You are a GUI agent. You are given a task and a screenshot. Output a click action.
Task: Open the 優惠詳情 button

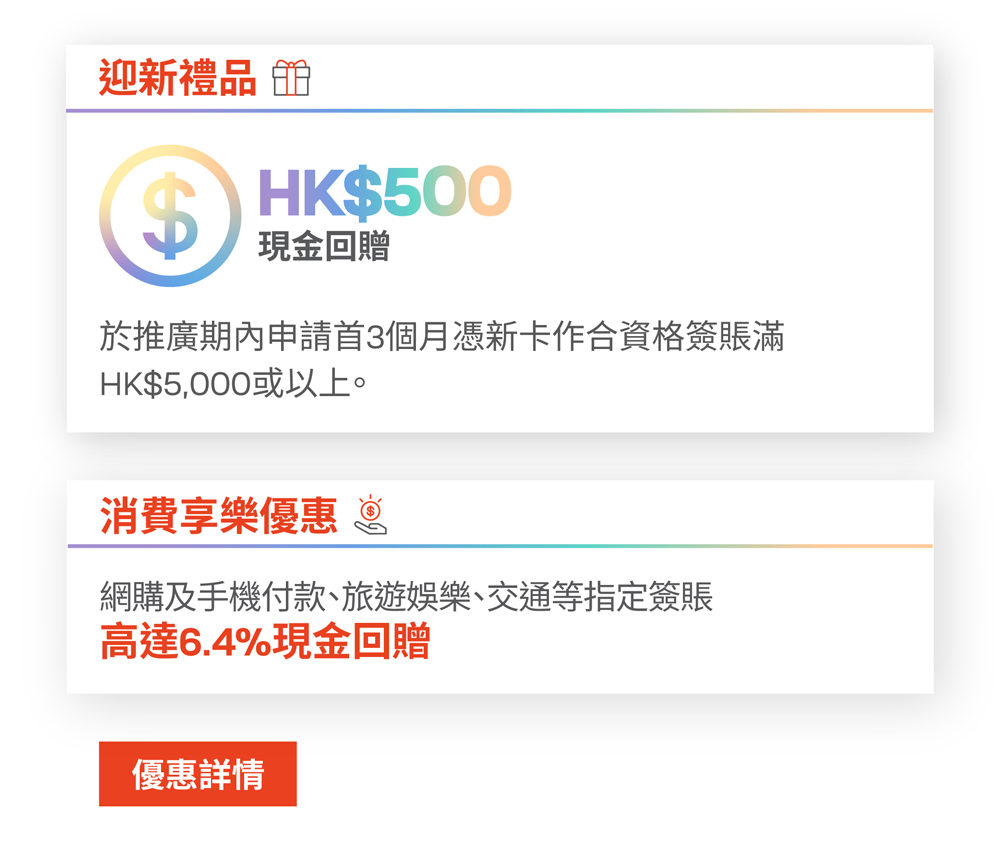198,774
